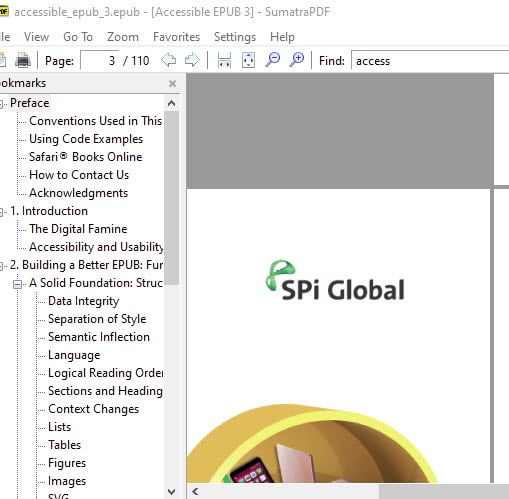509x499 pixels.
Task: Open Data Integrity bookmark
Action: tap(84, 301)
